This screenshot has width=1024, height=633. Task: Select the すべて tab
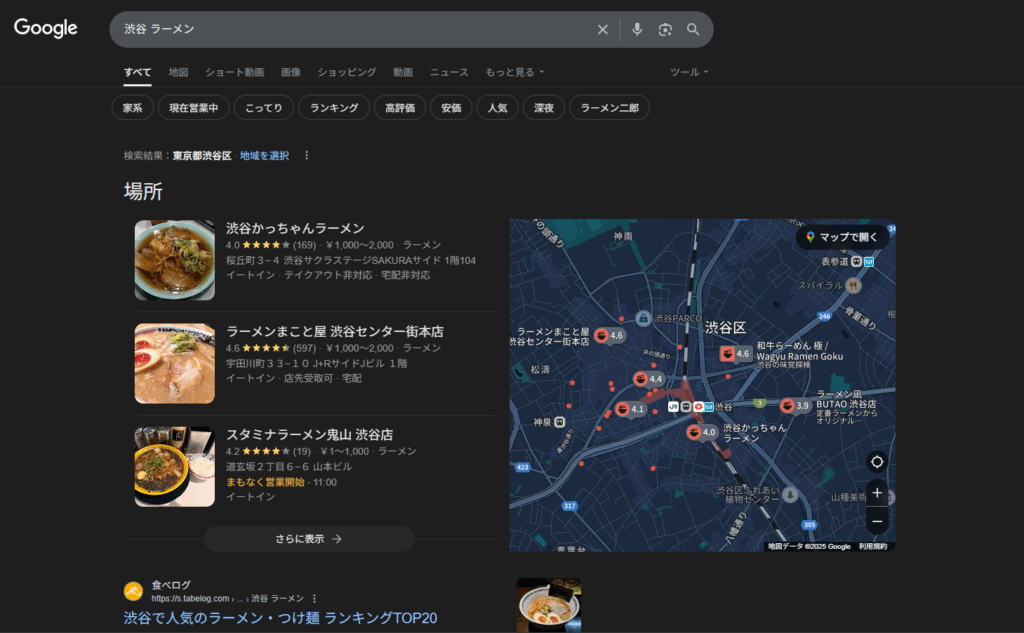(x=138, y=72)
